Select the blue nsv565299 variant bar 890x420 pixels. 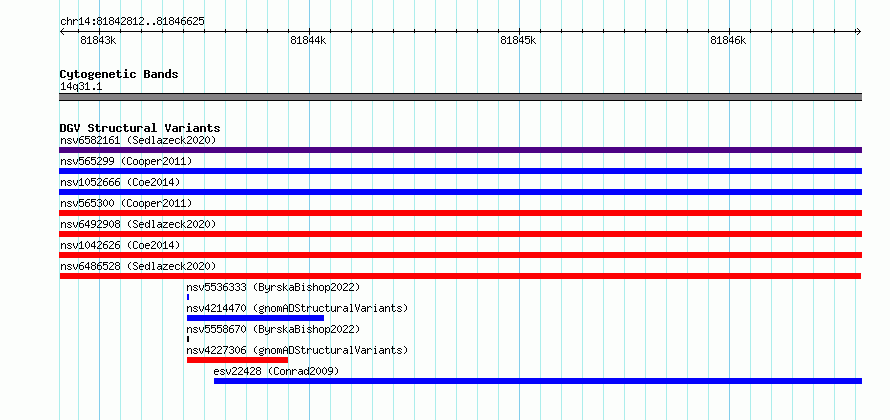tap(460, 171)
